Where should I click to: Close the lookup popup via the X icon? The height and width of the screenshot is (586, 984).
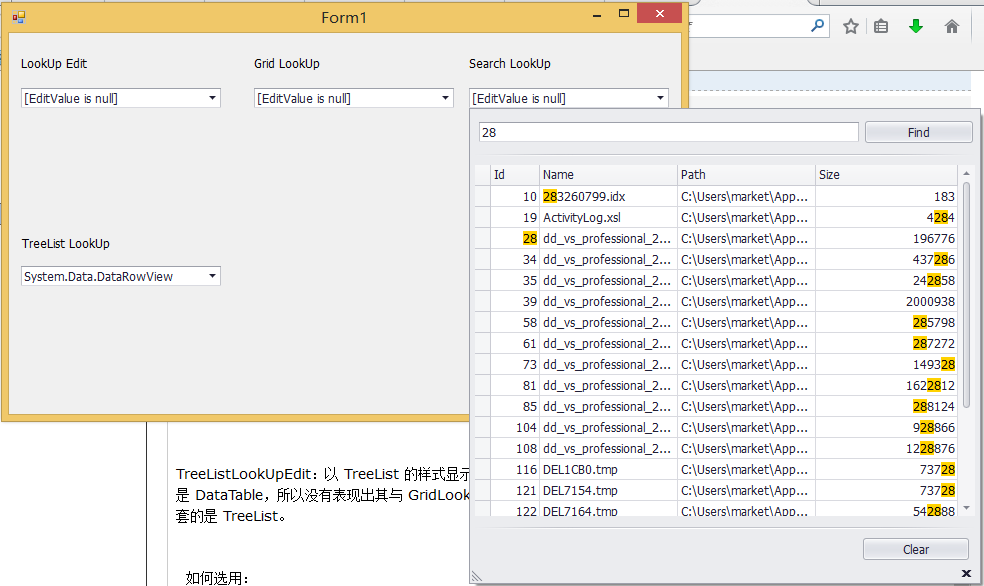(x=965, y=575)
